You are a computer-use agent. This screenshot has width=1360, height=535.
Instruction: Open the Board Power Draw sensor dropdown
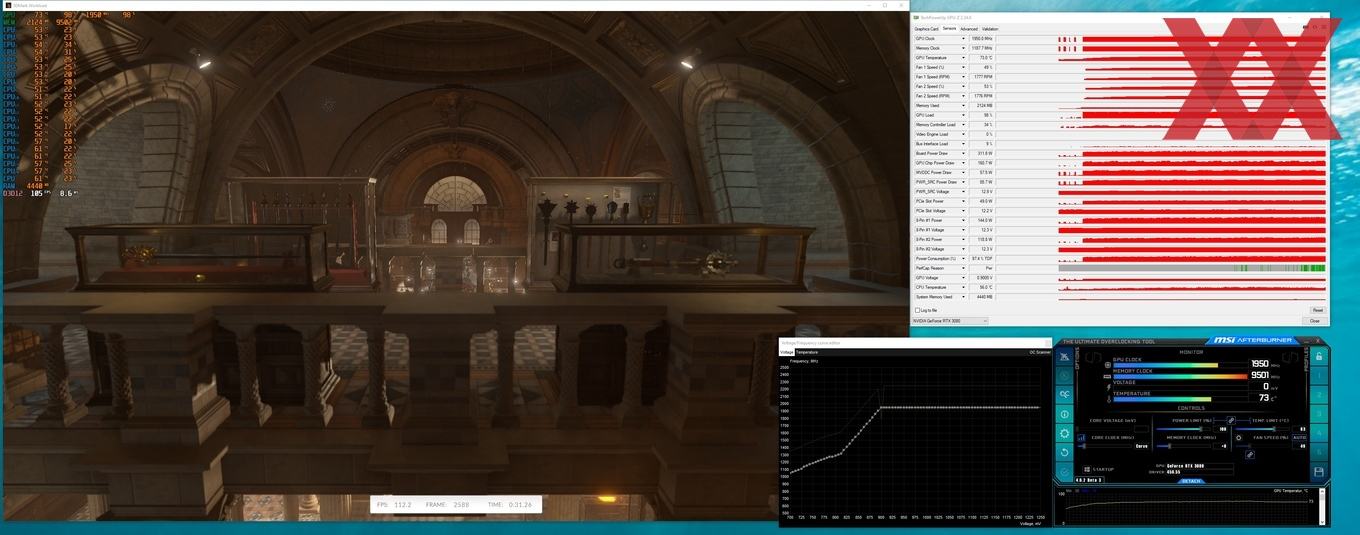(964, 153)
